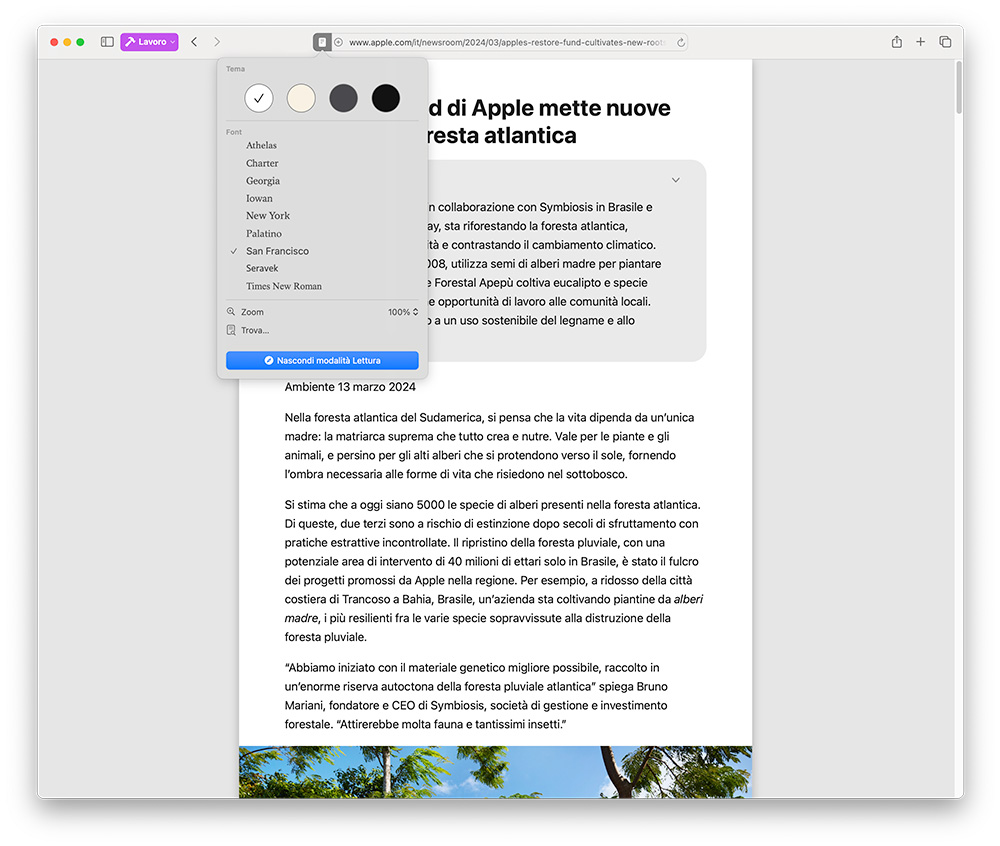Viewport: 1000px width, 846px height.
Task: Show the sidebar in Safari
Action: (106, 41)
